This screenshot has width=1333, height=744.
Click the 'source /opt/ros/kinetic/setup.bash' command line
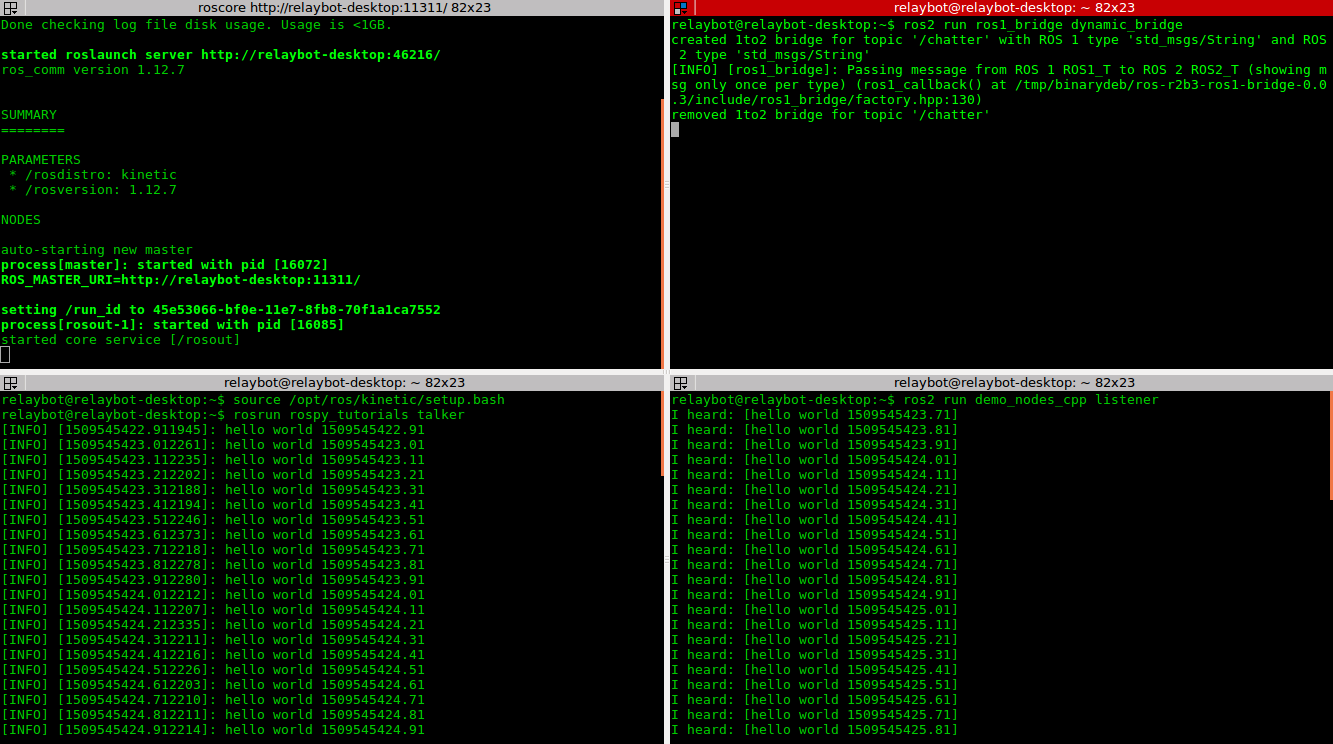coord(369,400)
